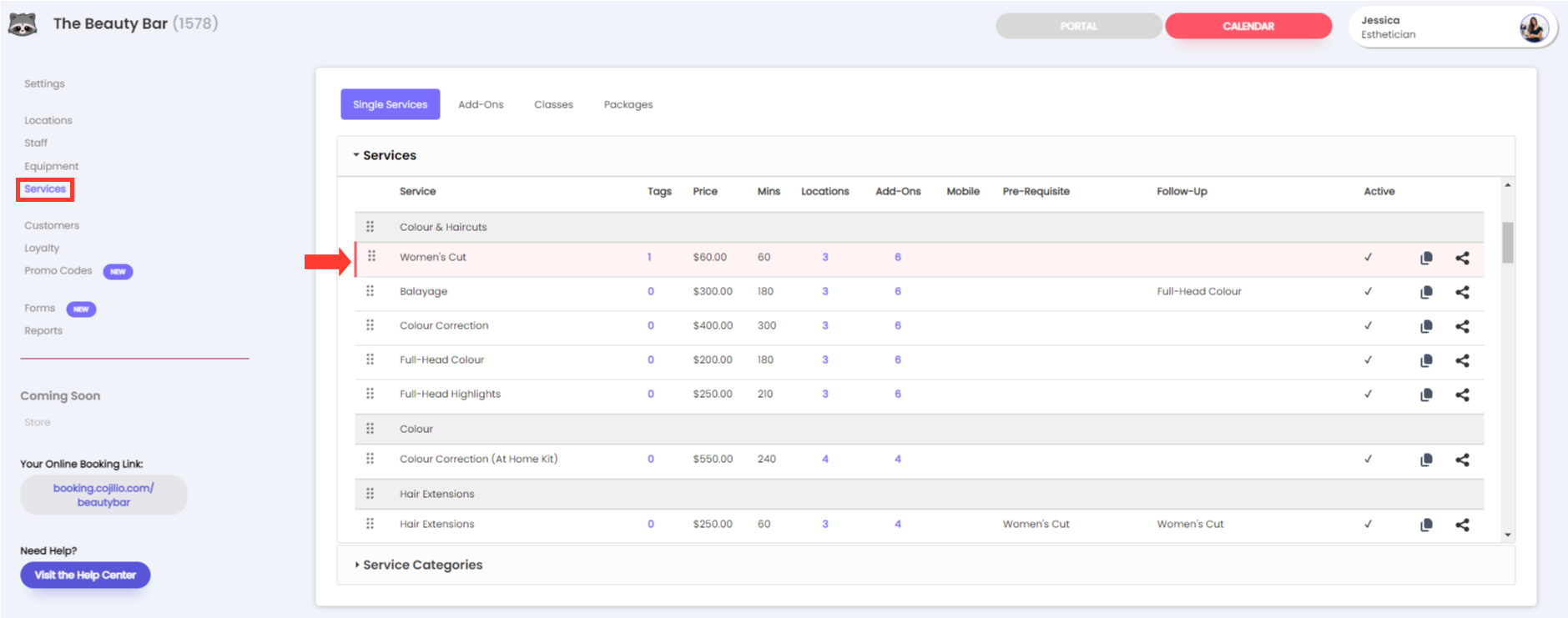Open the Classes tab

553,104
